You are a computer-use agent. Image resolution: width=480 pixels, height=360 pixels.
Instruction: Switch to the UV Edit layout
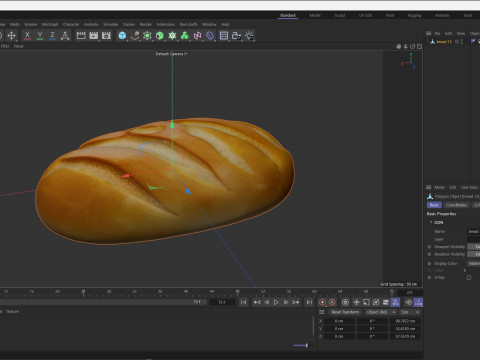coord(365,15)
